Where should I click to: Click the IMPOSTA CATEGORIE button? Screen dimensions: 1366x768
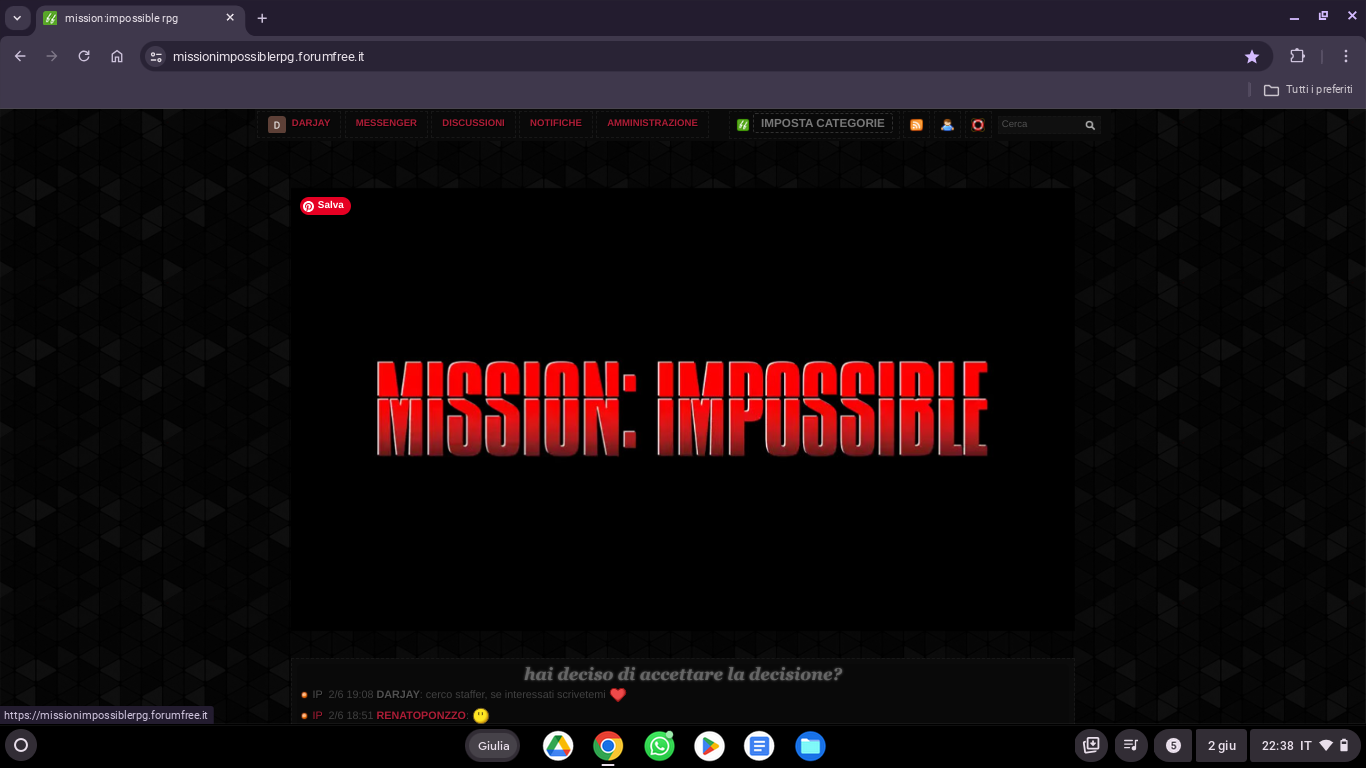[822, 123]
